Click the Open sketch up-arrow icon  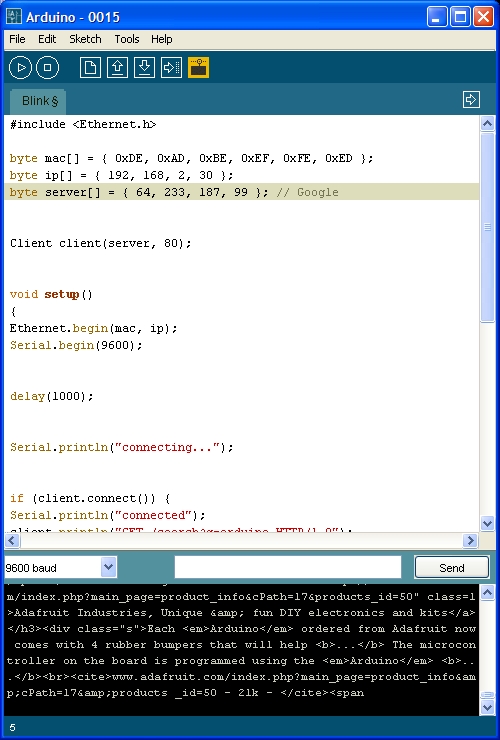117,67
